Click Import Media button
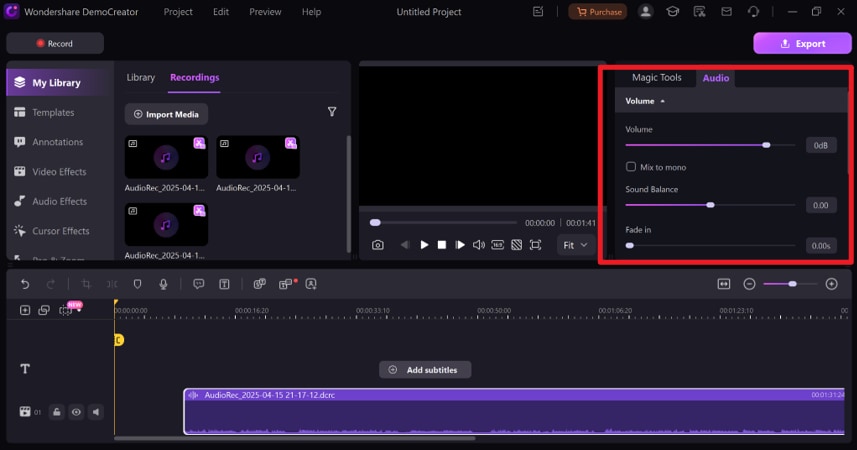Image resolution: width=857 pixels, height=450 pixels. 166,114
